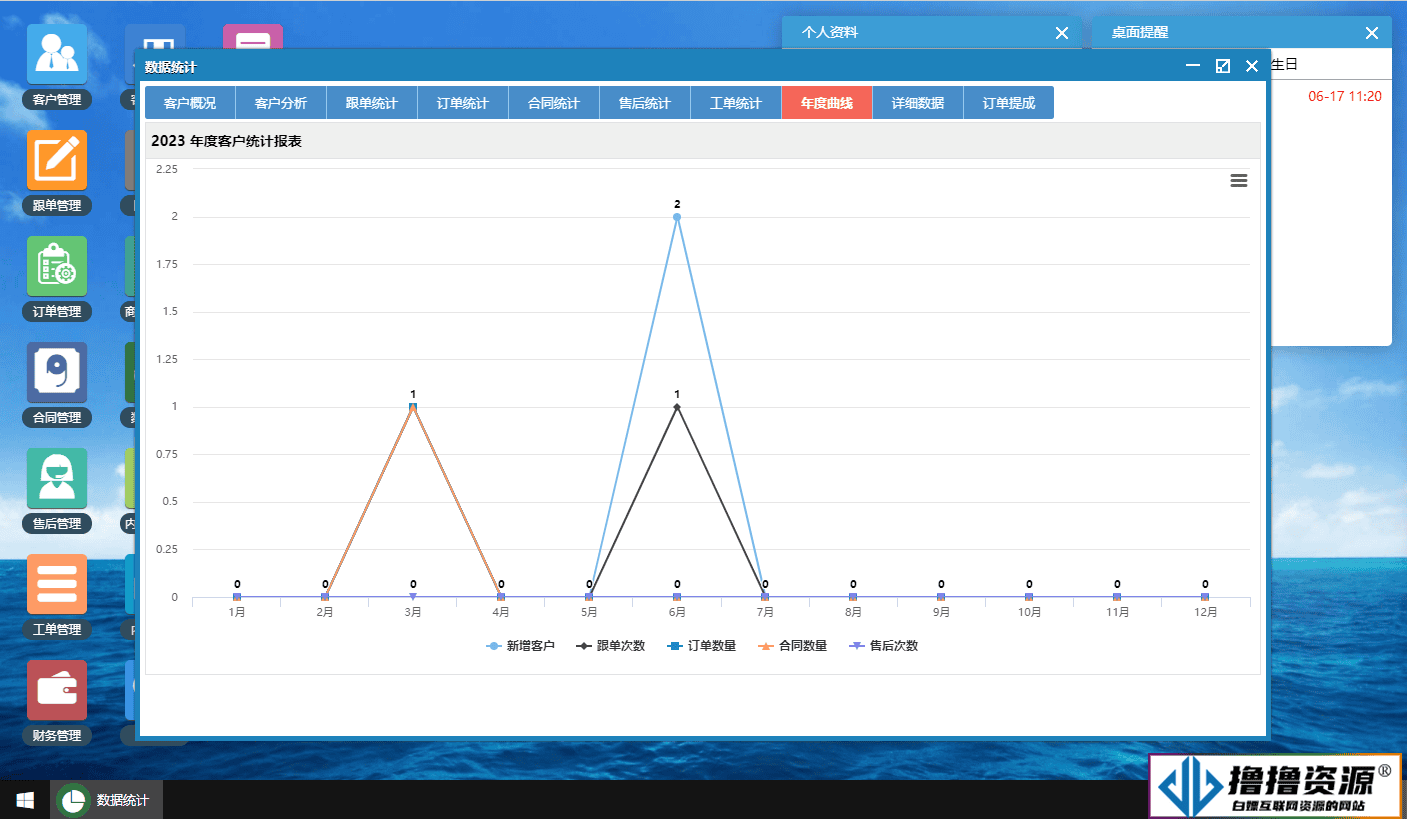Image resolution: width=1407 pixels, height=819 pixels.
Task: Select the 年度曲线 tab
Action: tap(827, 103)
